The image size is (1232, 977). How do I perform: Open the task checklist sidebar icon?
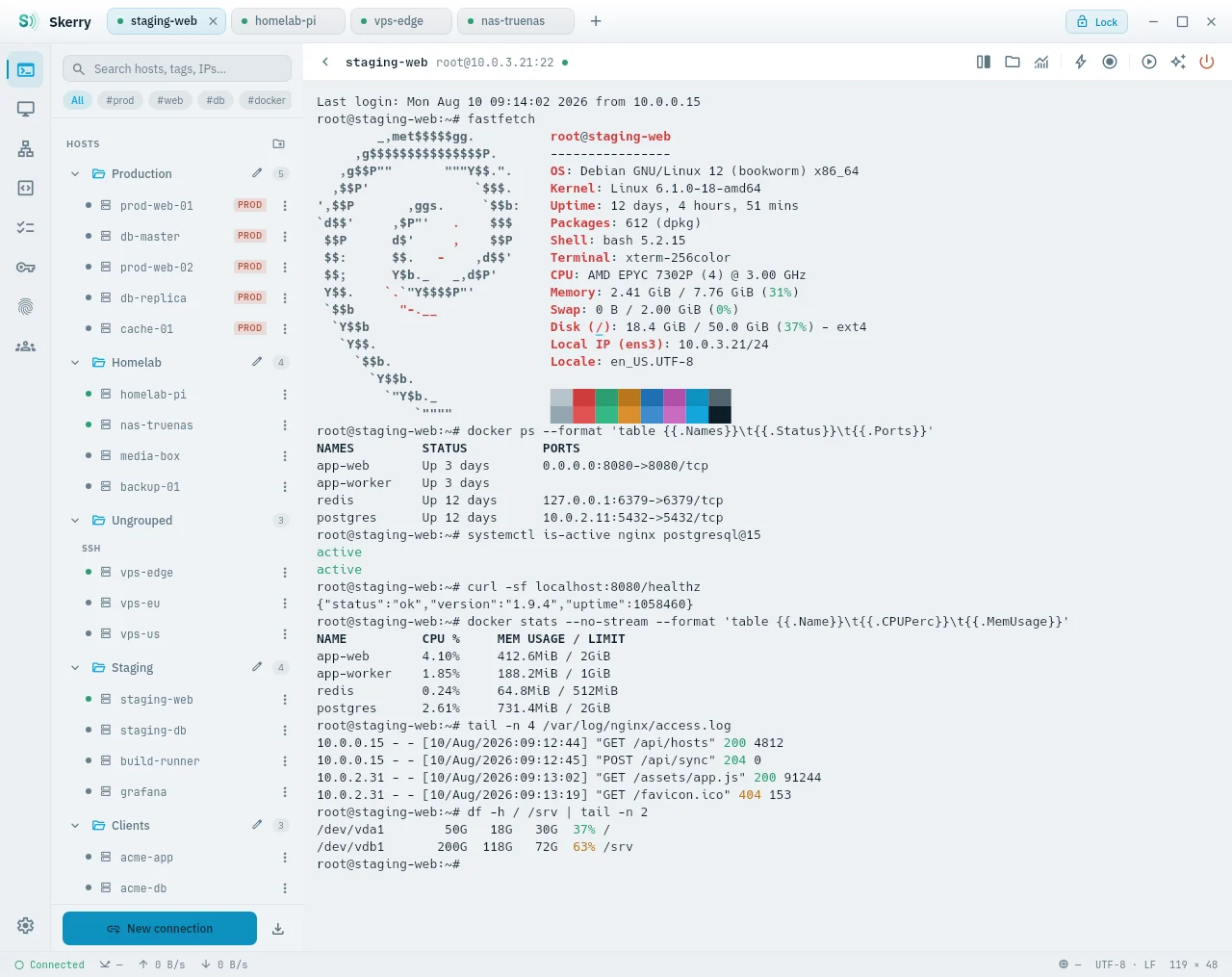pos(26,227)
